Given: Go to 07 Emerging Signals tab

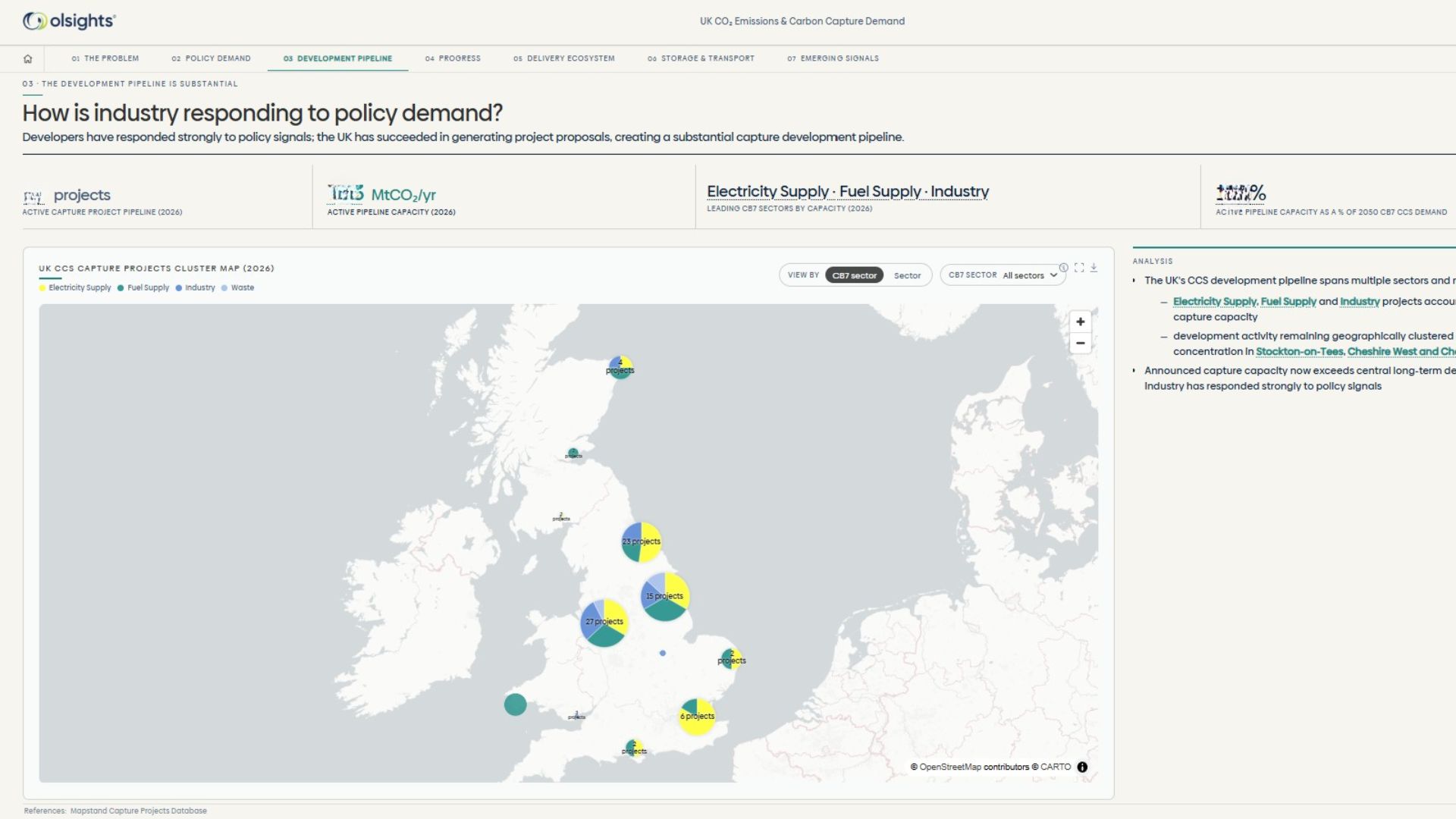Looking at the screenshot, I should (x=833, y=58).
